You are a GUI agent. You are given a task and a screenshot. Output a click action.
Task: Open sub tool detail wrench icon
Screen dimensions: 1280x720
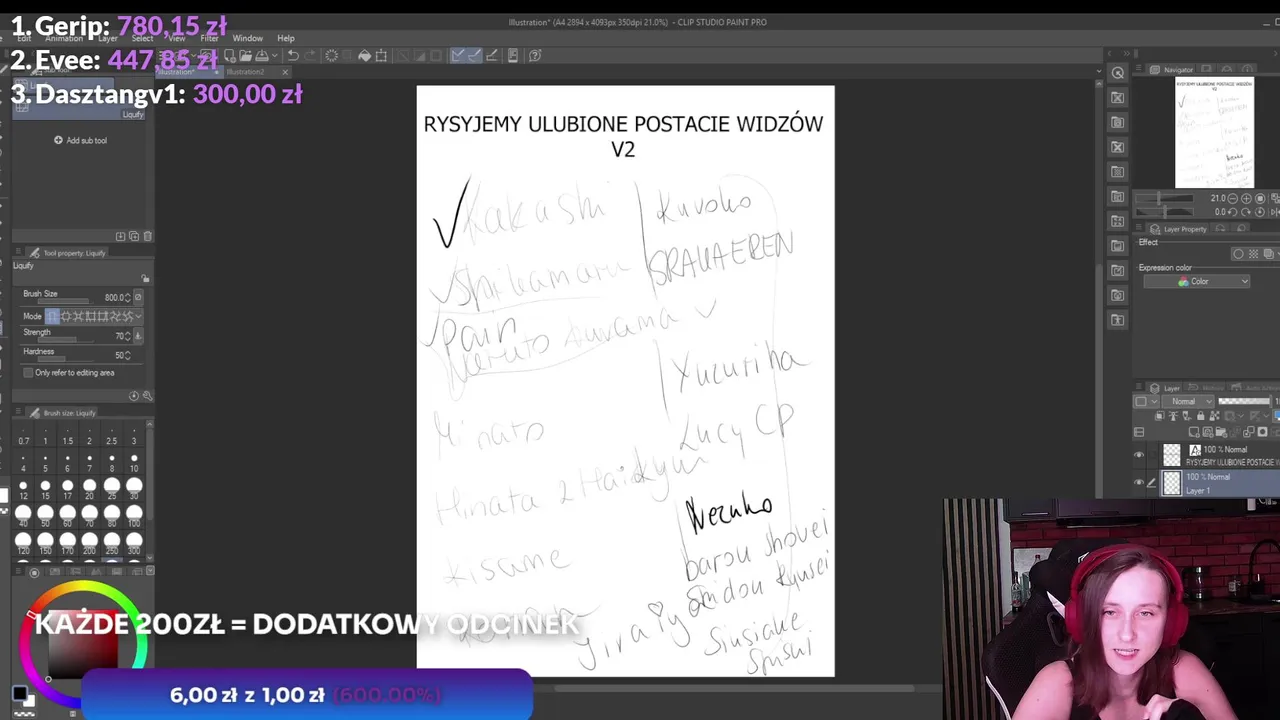[147, 396]
